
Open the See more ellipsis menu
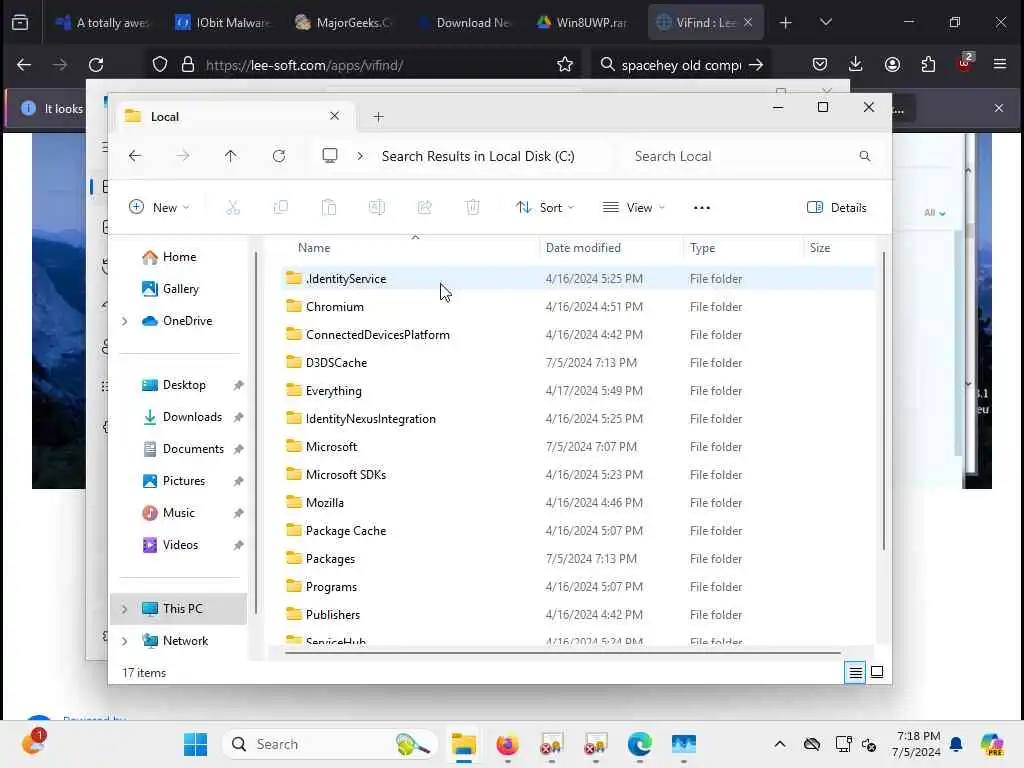pyautogui.click(x=702, y=208)
